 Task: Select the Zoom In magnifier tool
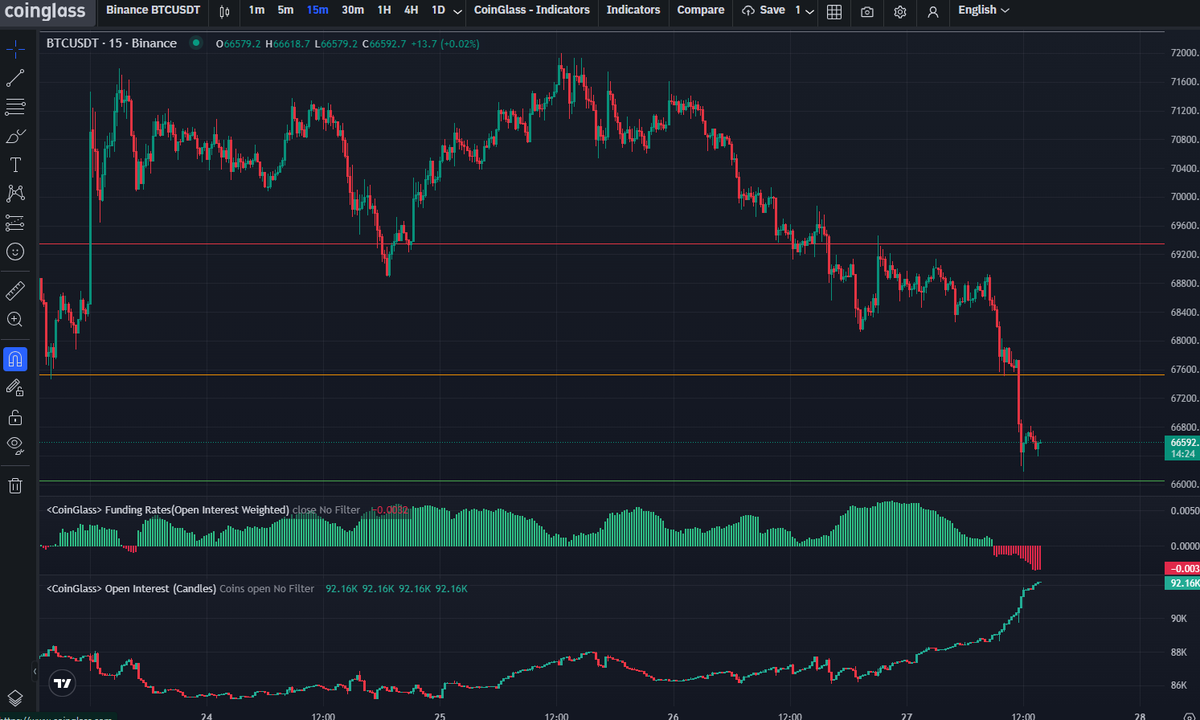pyautogui.click(x=15, y=319)
